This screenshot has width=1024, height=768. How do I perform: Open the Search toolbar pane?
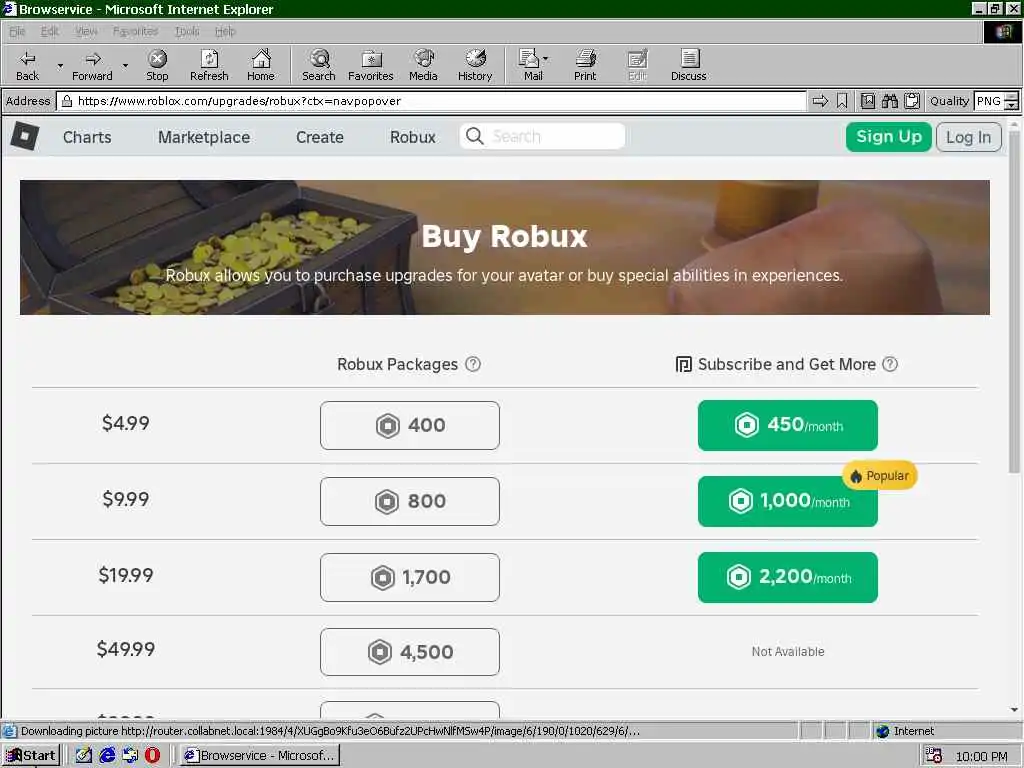click(319, 65)
